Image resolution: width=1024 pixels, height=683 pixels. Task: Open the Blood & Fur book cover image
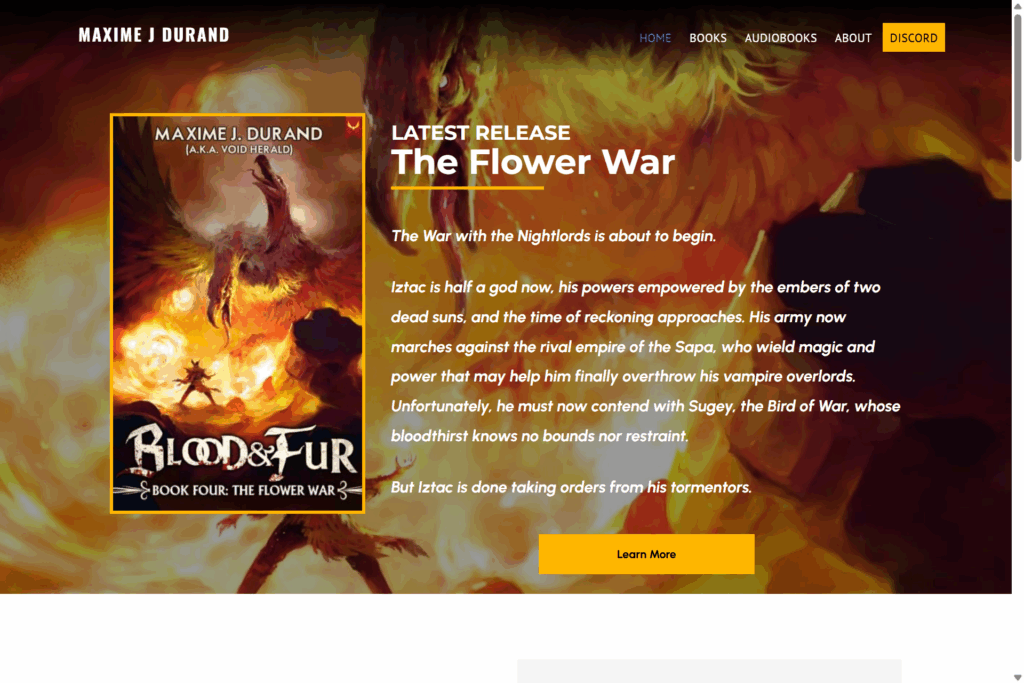(x=238, y=313)
